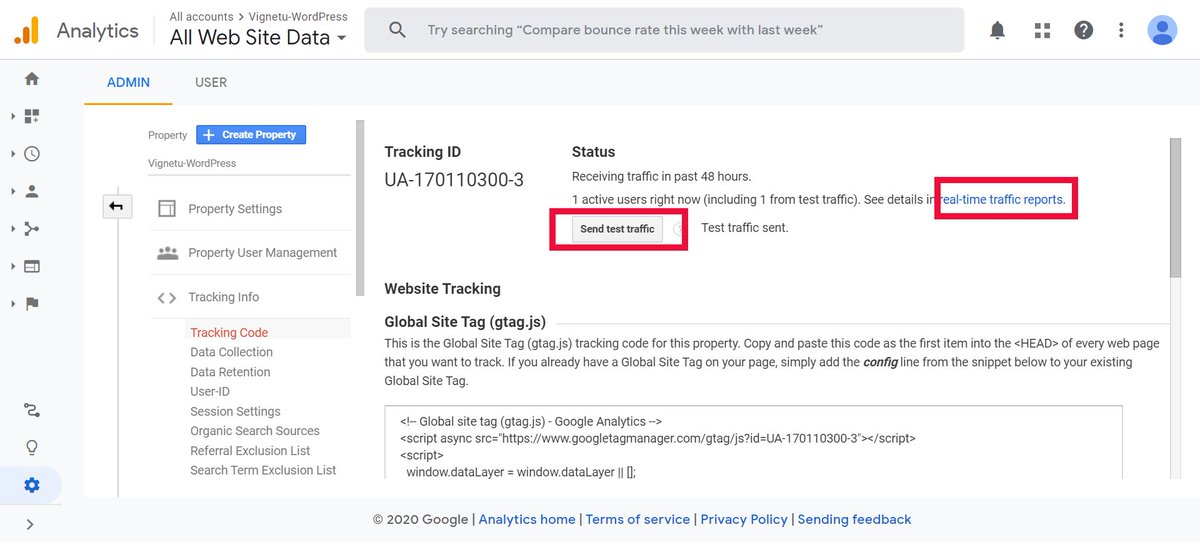Click the Tracking ID UA-170110300-3 text
Screen dimensions: 1200x542
point(454,181)
